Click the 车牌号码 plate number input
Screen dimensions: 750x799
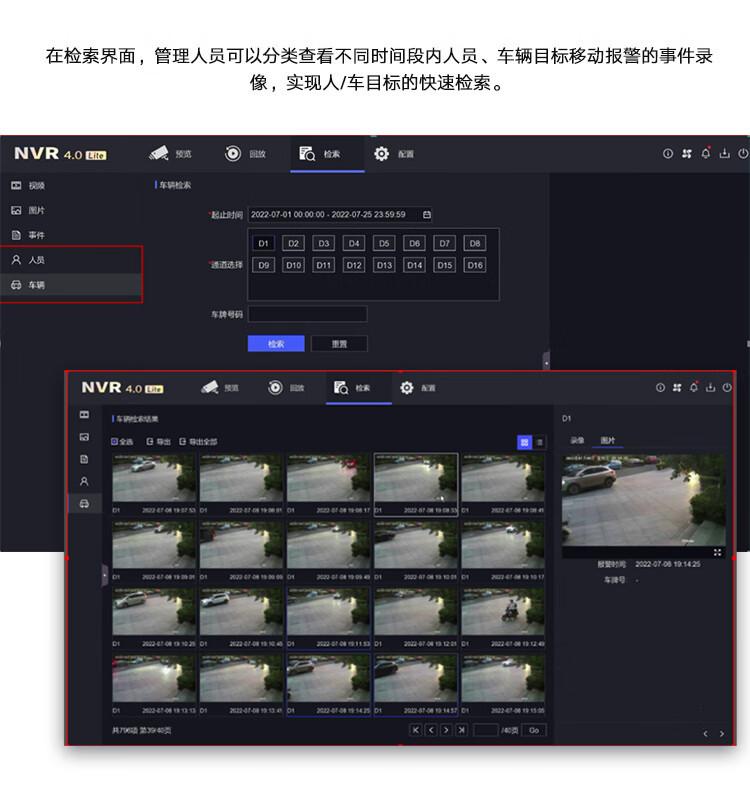click(x=307, y=314)
